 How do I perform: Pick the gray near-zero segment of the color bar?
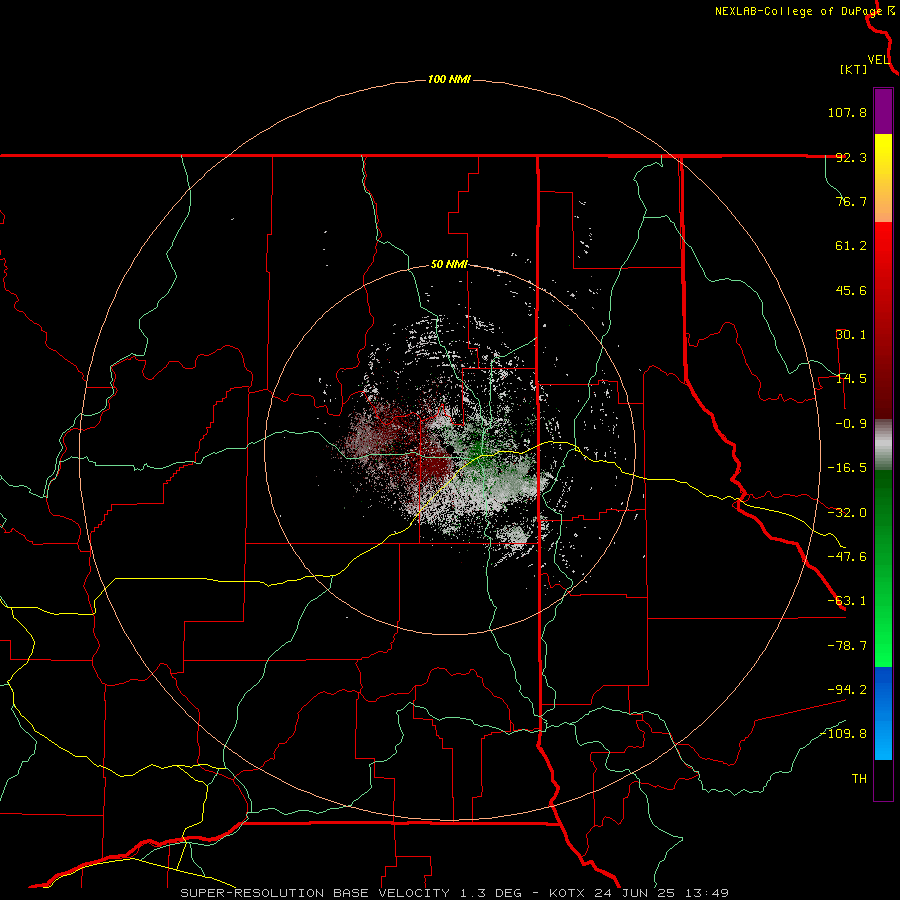coord(883,445)
